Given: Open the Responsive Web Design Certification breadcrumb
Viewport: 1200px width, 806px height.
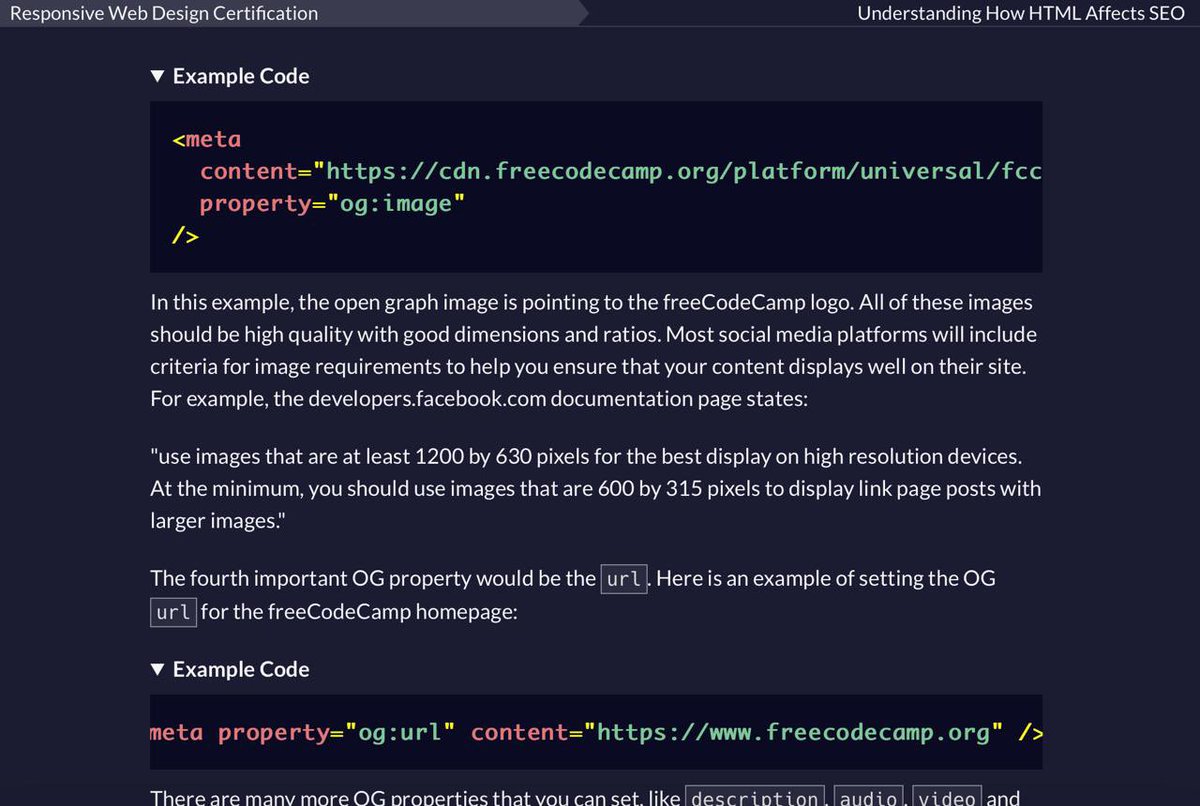Looking at the screenshot, I should click(165, 13).
